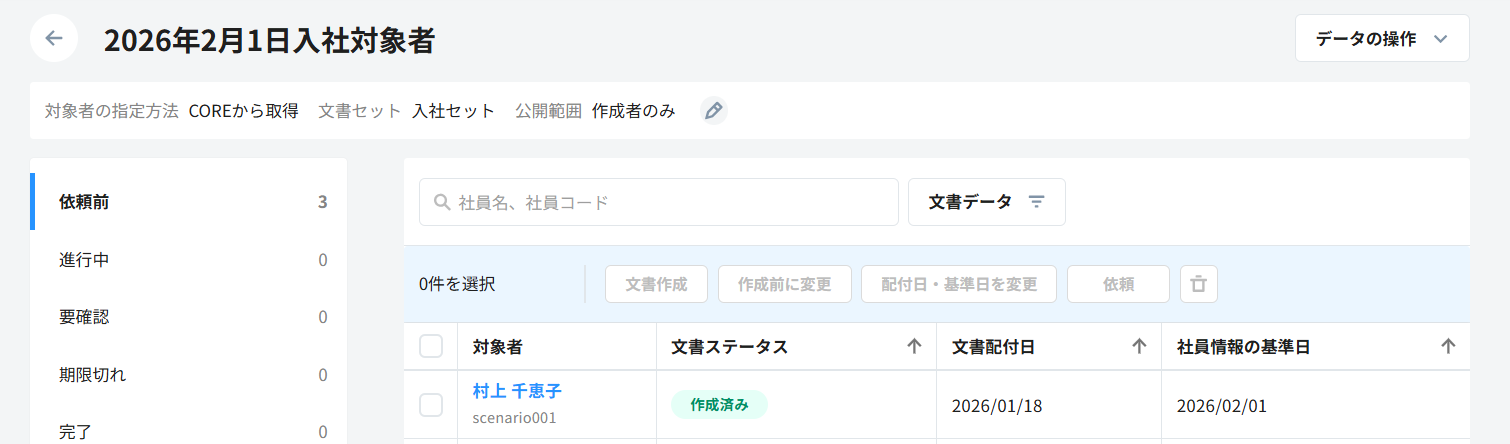Click 配付日・基準日を変更 button

click(x=958, y=284)
